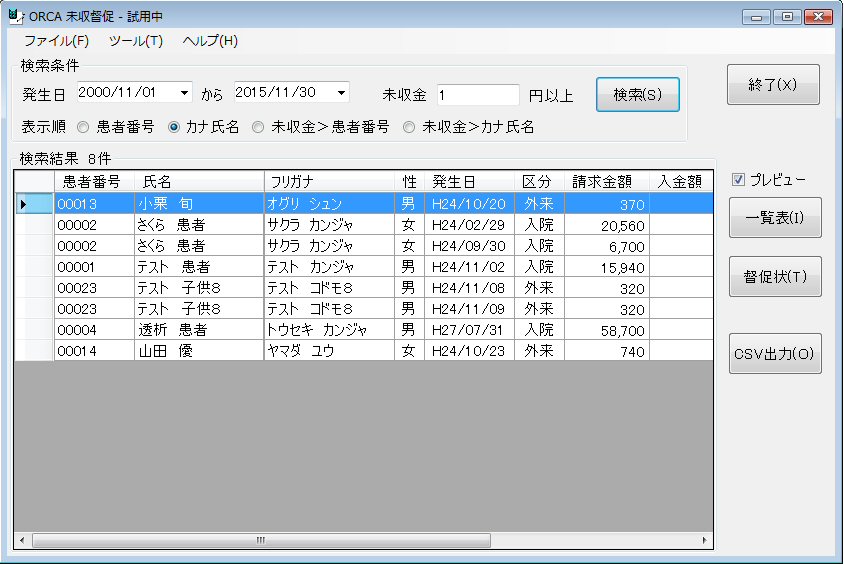Select the amount cell 20,560
Viewport: 844px width, 564px height.
click(x=607, y=225)
